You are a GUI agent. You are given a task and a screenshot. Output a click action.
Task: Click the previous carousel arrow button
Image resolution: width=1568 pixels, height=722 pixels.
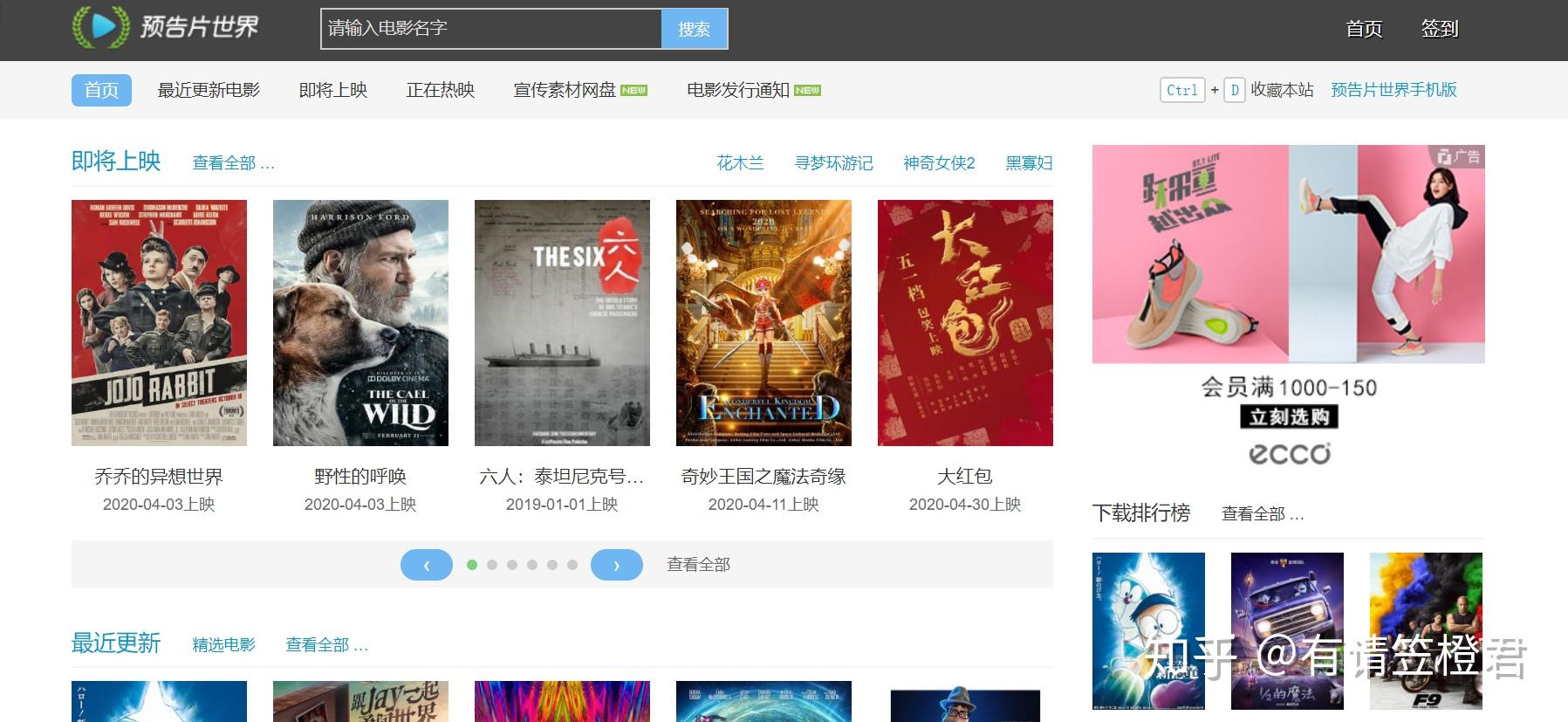[x=427, y=565]
